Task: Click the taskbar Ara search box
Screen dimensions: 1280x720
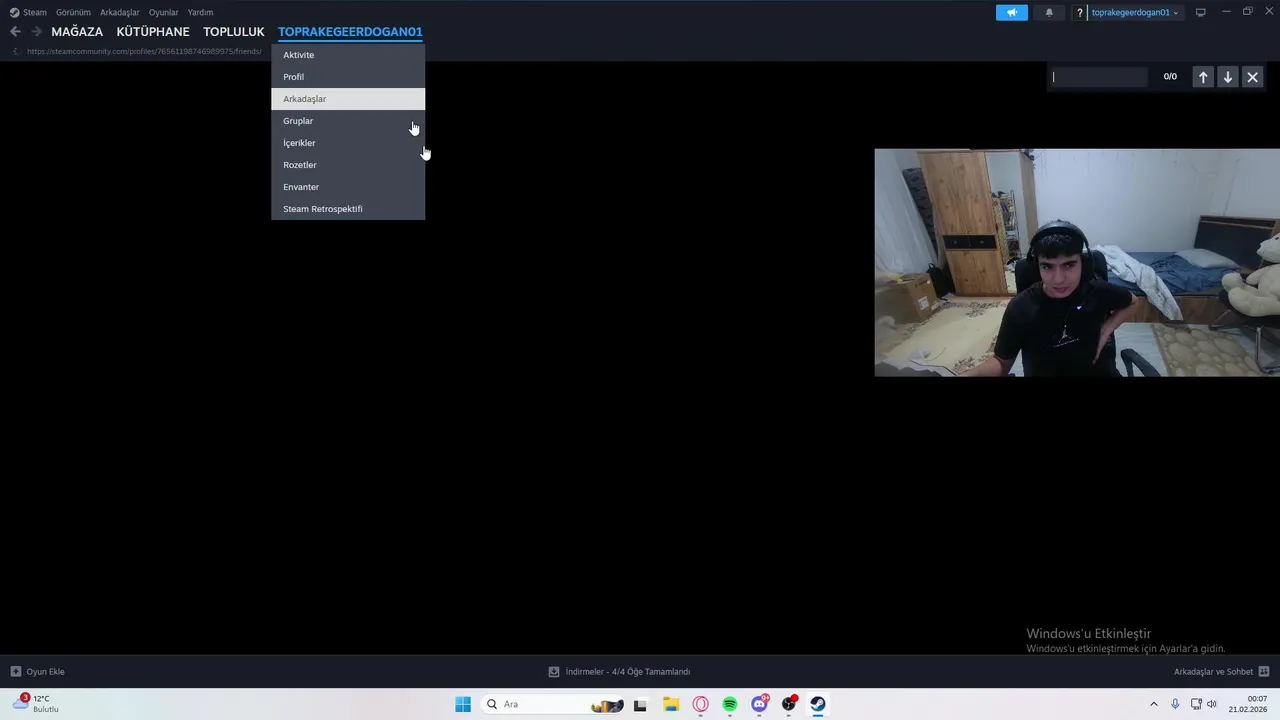Action: coord(553,704)
